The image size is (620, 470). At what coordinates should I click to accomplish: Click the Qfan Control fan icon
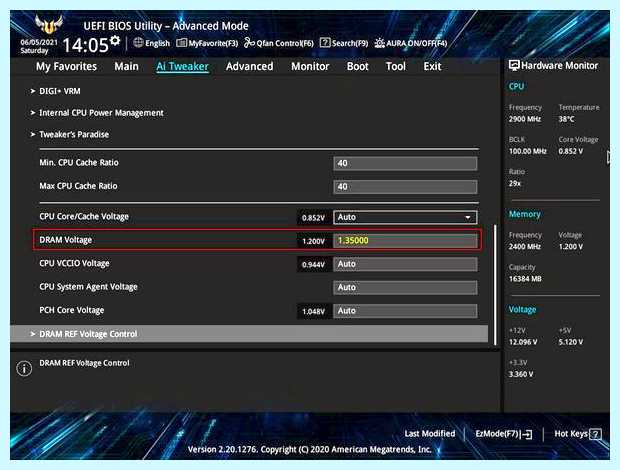[x=249, y=43]
